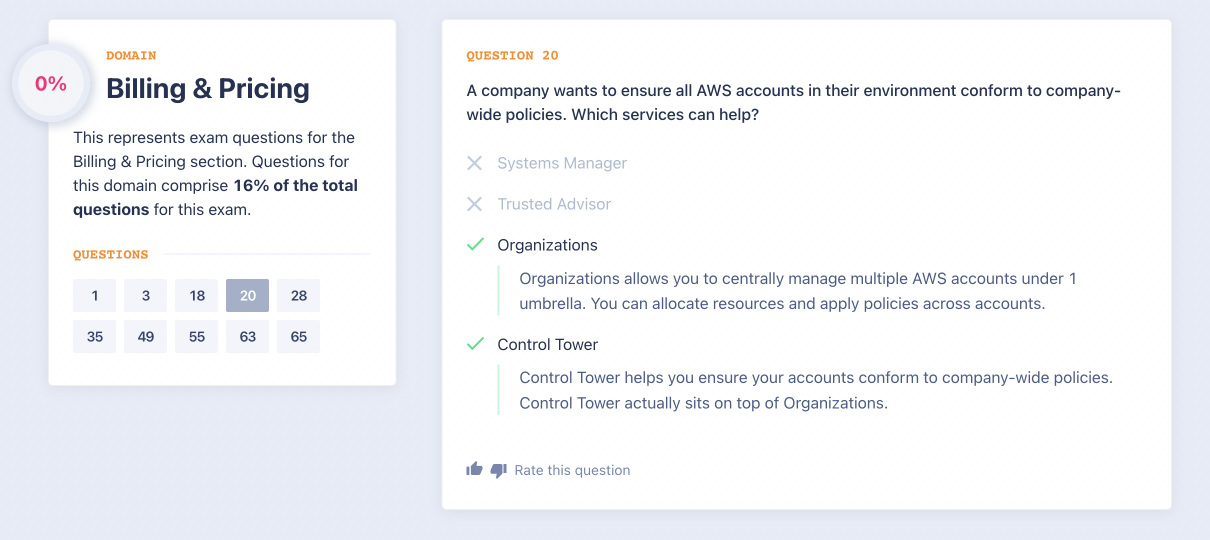
Task: Select the Trusted Advisor answer option
Action: pyautogui.click(x=553, y=204)
